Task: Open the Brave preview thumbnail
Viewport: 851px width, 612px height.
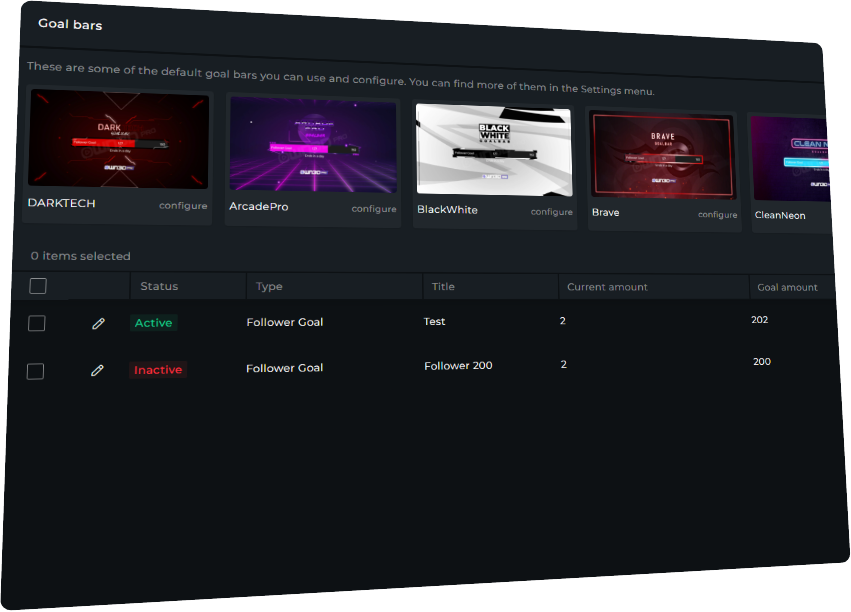Action: pos(663,155)
